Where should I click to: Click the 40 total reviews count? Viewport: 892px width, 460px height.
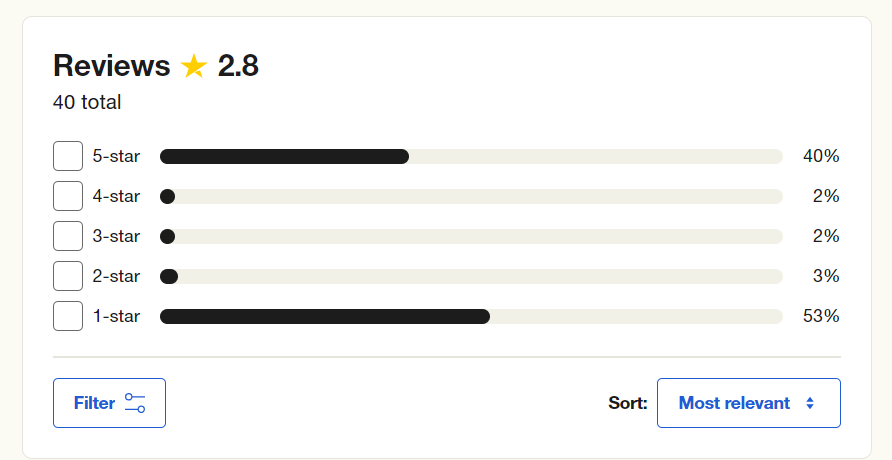click(x=87, y=102)
